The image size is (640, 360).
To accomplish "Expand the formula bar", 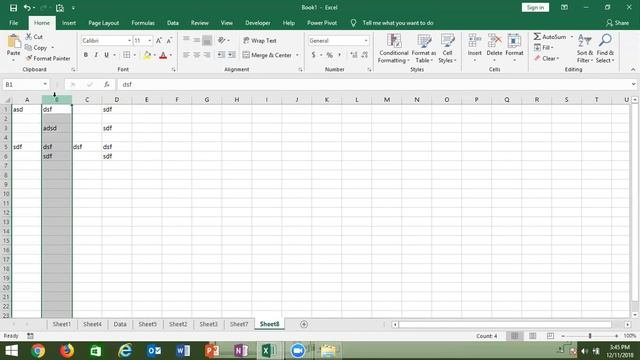I will point(633,84).
